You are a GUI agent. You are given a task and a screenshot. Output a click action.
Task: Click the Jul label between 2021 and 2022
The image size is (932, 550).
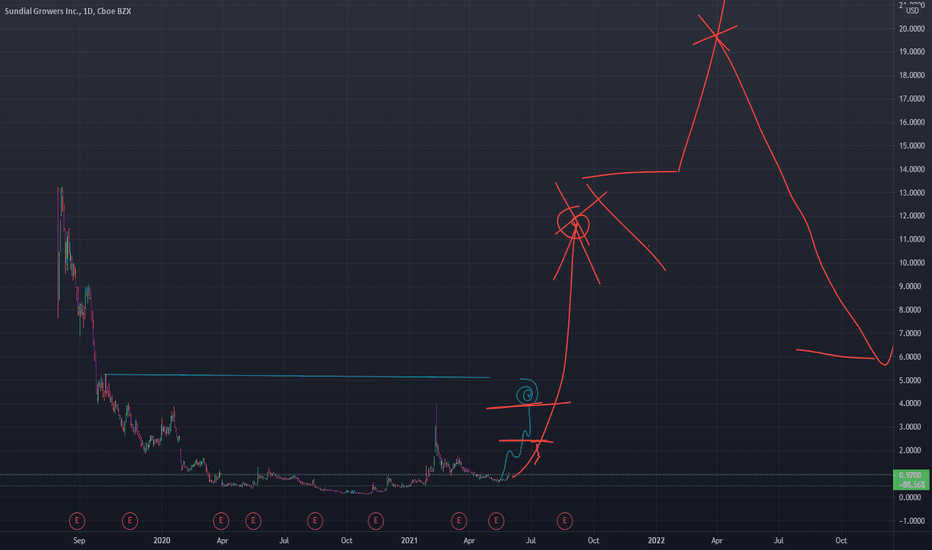531,540
